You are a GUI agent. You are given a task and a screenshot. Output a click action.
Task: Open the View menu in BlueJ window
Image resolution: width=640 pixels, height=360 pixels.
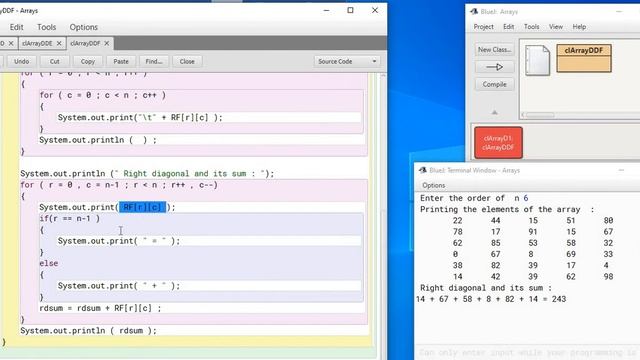coord(556,27)
